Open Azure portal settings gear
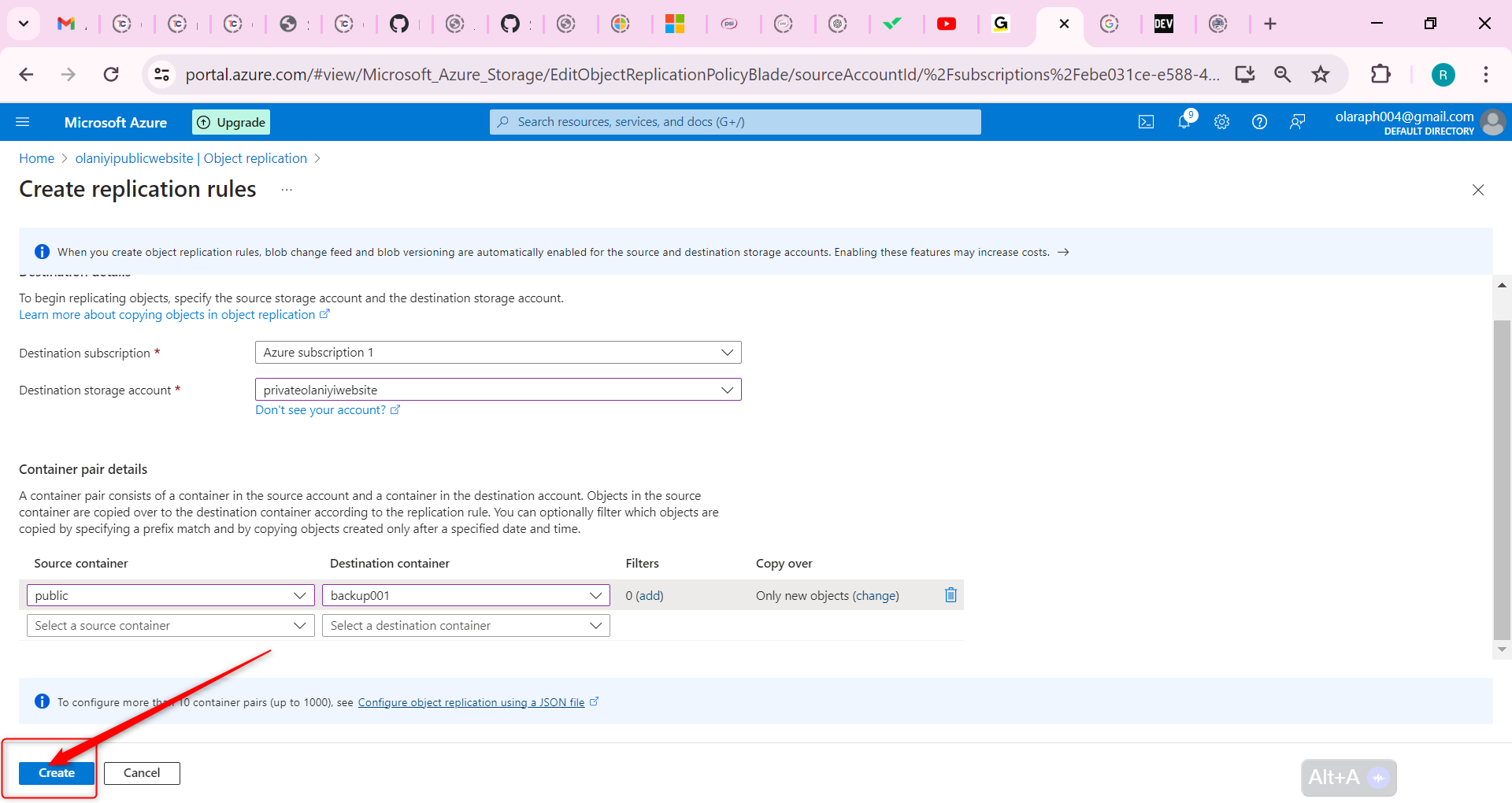1512x803 pixels. coord(1221,122)
